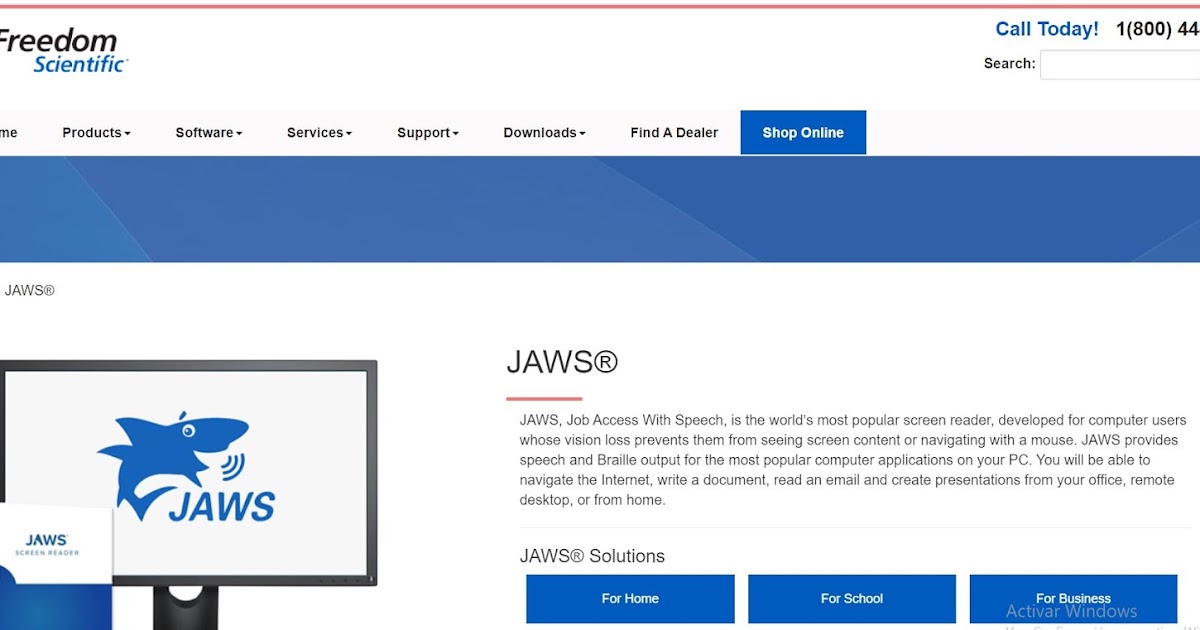Screen dimensions: 1200x630
Task: Click the For Business button
Action: tap(1073, 598)
